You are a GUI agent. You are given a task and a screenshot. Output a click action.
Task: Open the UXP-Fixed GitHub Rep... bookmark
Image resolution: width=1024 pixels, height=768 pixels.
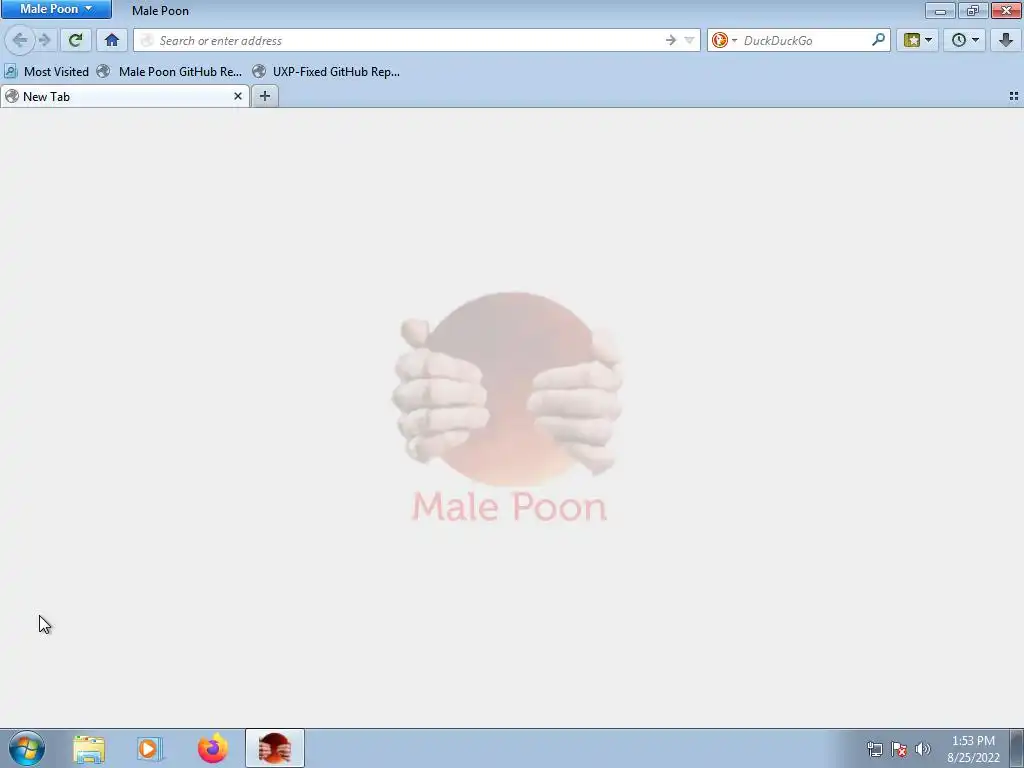click(327, 72)
